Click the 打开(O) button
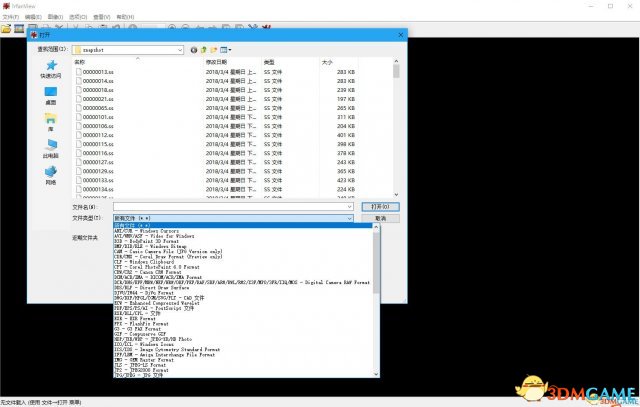640x407 pixels. tap(380, 207)
